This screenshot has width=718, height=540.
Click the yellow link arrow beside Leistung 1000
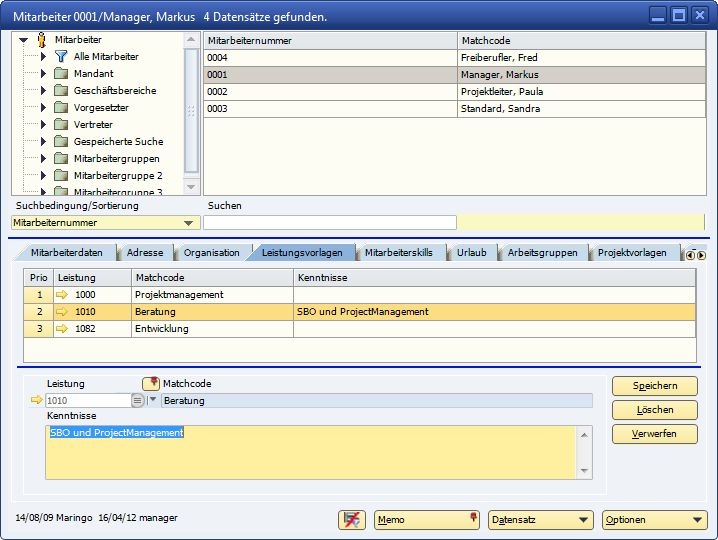click(63, 295)
